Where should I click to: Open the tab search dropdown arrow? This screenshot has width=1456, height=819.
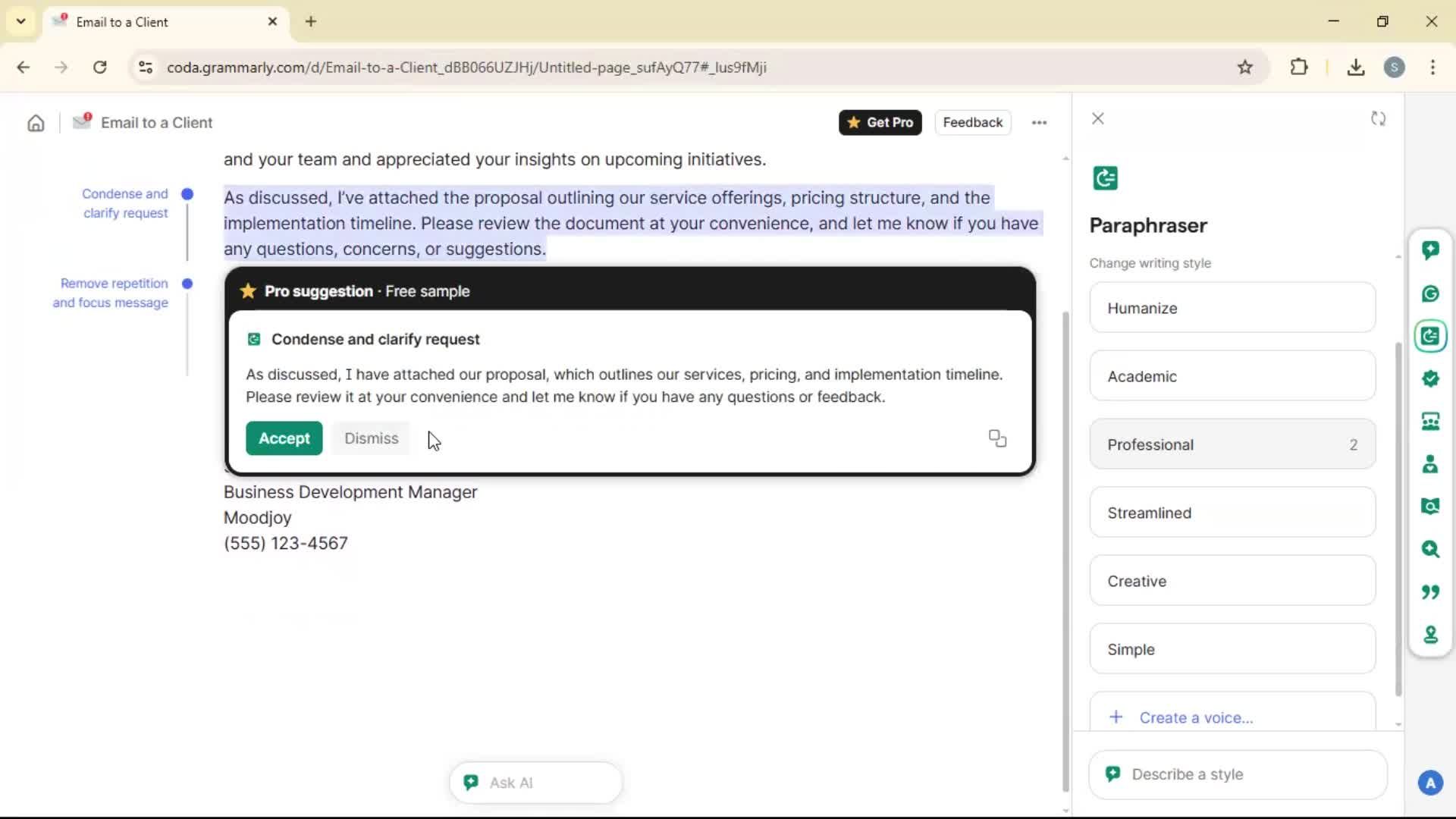[x=21, y=21]
